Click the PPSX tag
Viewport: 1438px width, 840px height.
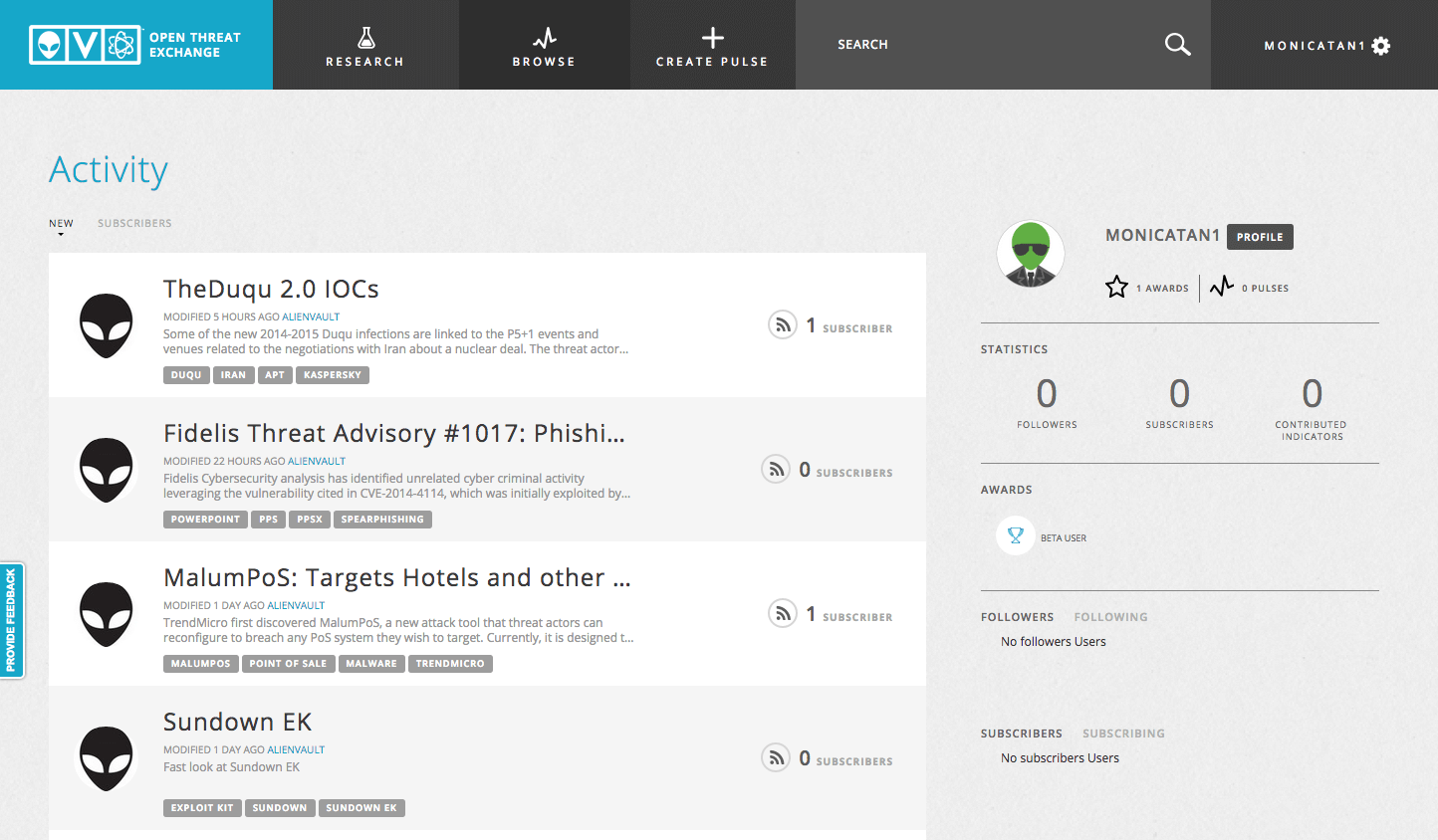tap(310, 520)
